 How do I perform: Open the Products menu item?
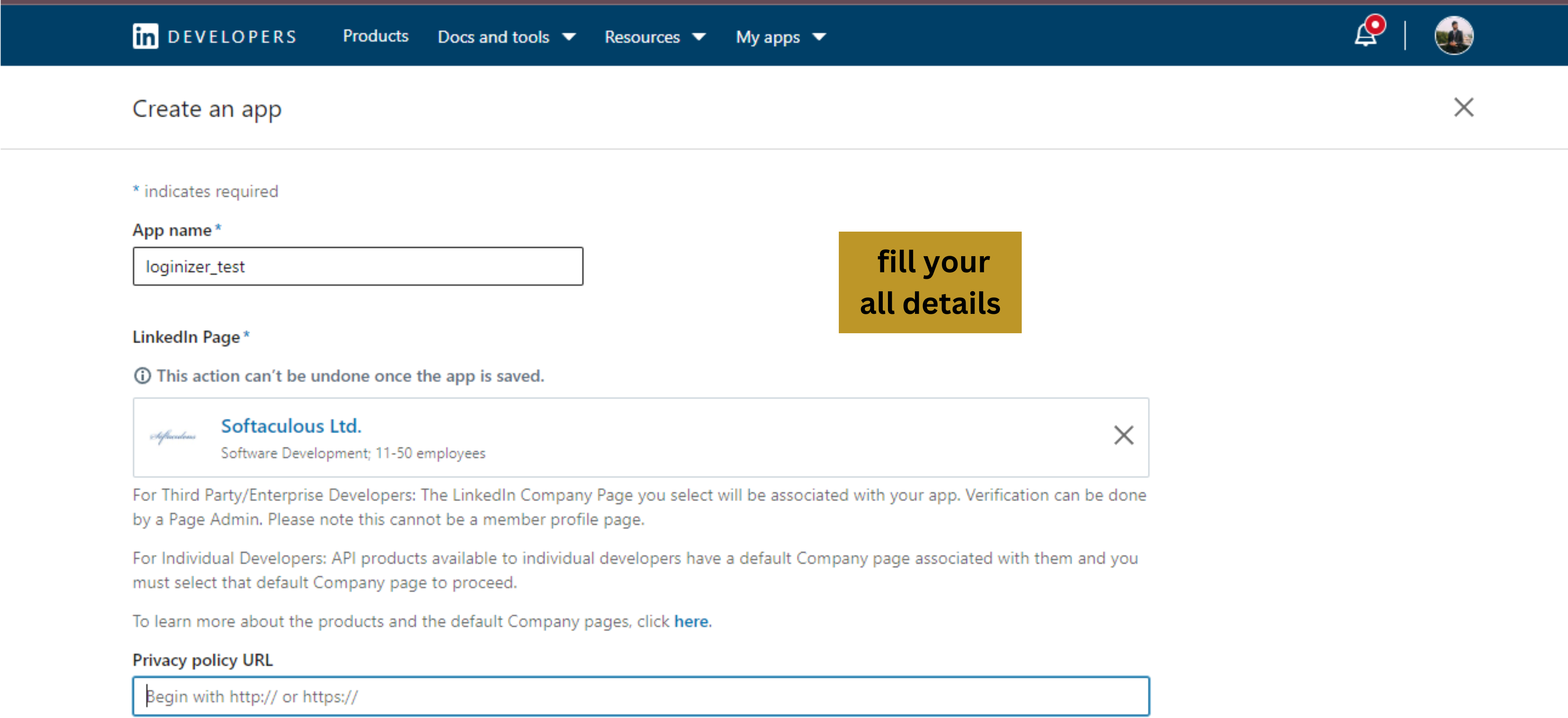tap(375, 36)
